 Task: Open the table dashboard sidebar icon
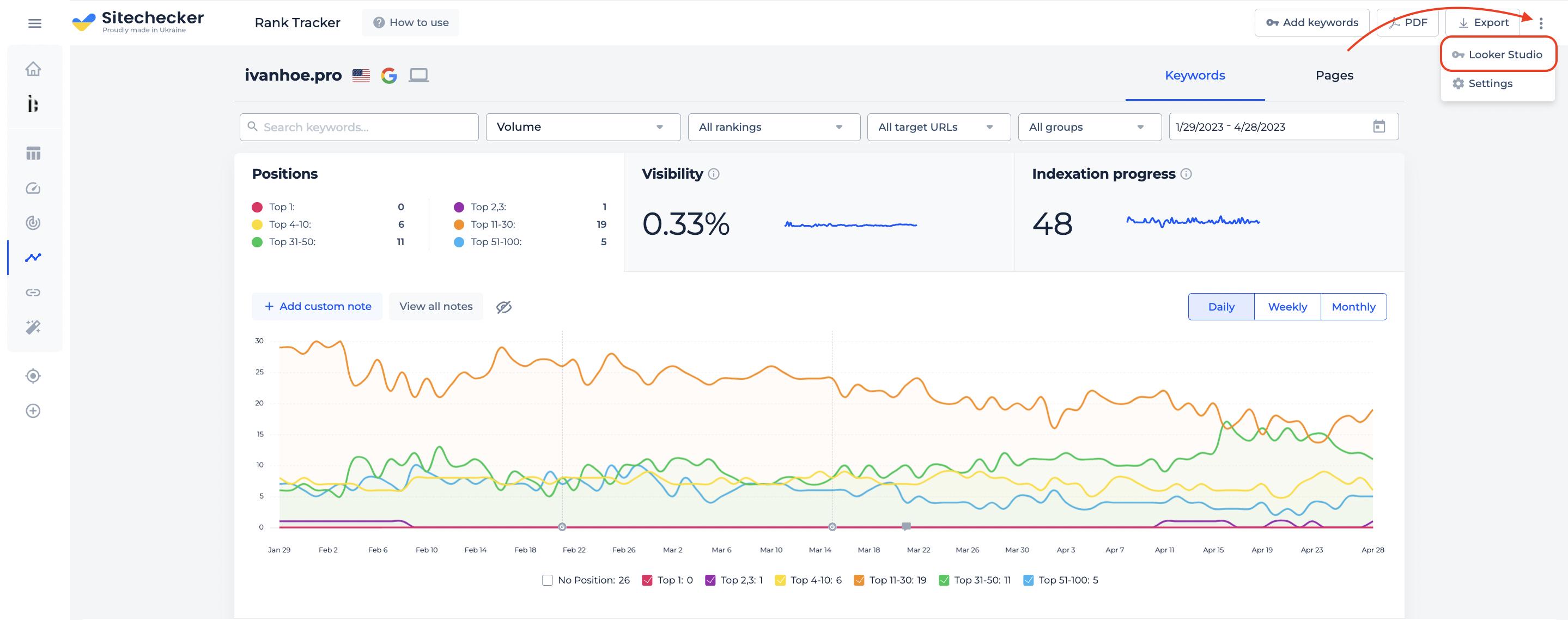33,153
